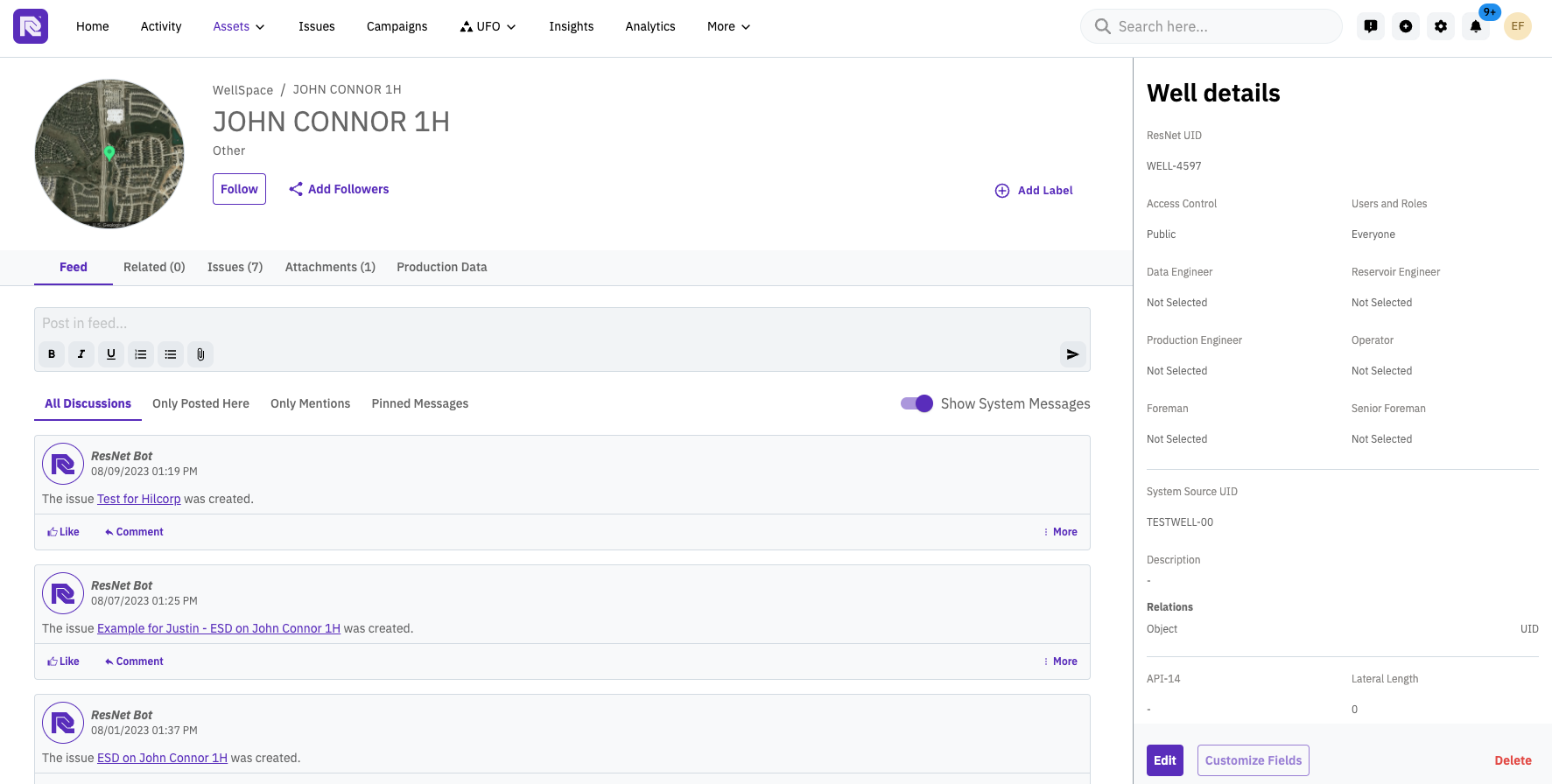The width and height of the screenshot is (1552, 784).
Task: Like the Example for Justin post
Action: click(63, 661)
